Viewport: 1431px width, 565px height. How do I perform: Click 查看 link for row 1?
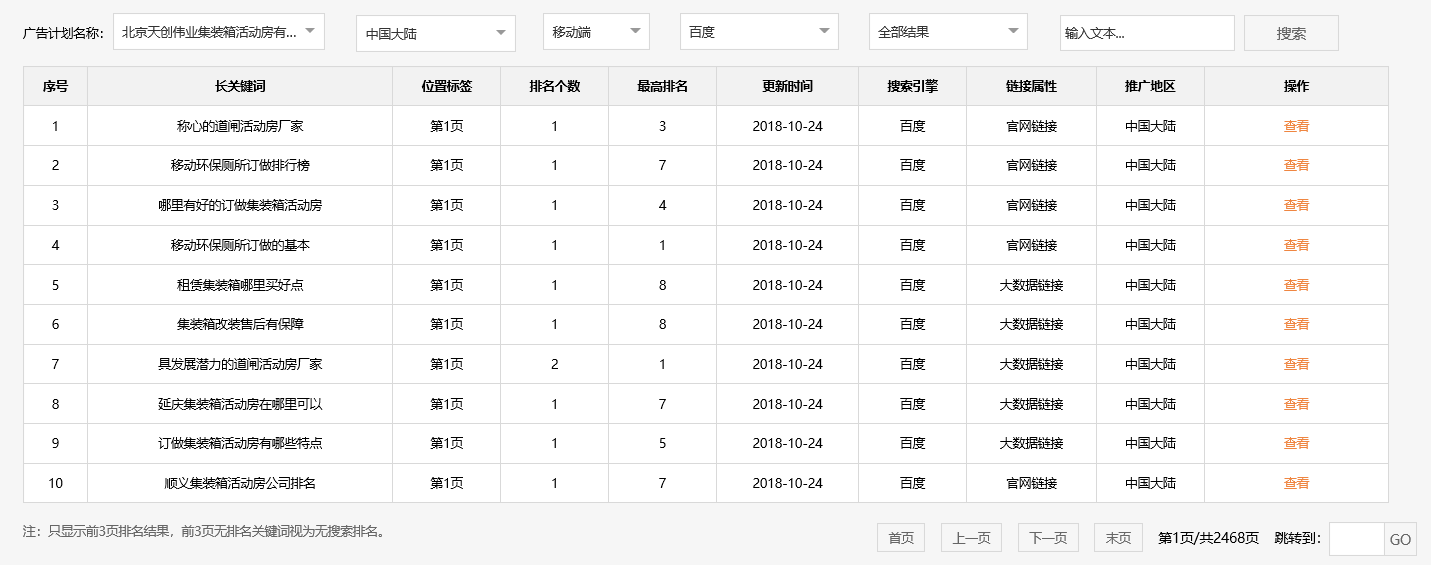1296,126
